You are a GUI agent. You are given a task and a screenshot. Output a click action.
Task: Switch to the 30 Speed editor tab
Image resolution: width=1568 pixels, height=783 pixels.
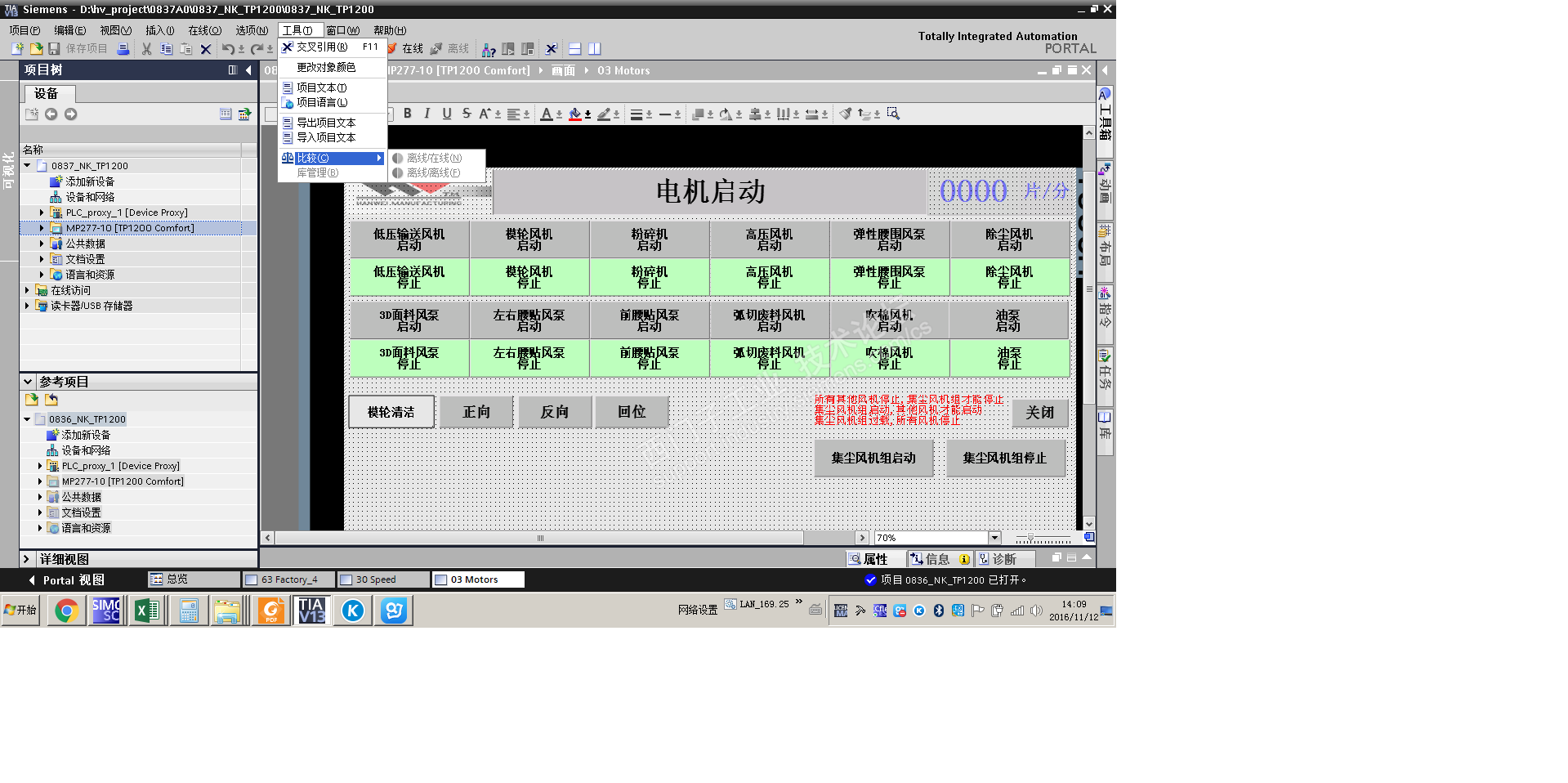[x=383, y=579]
